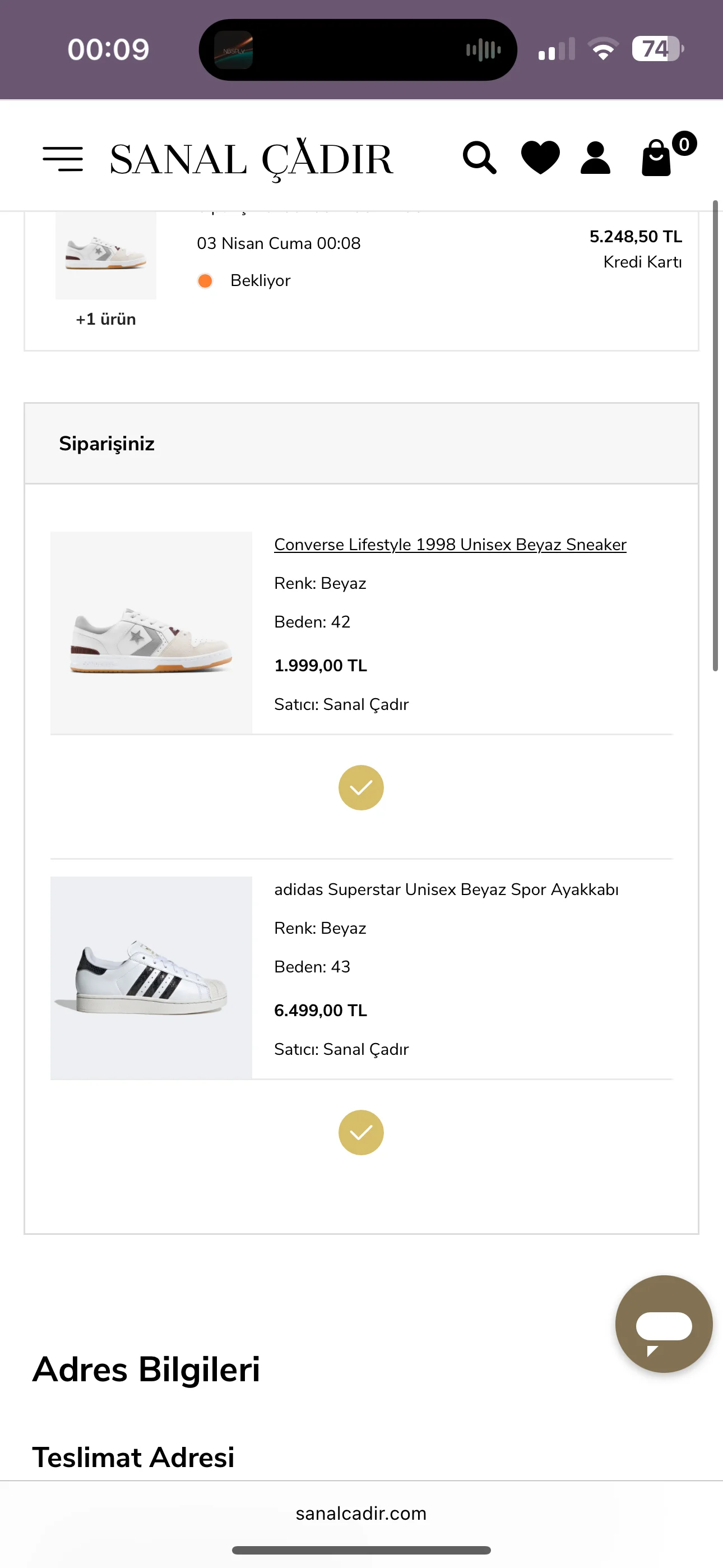The image size is (723, 1568).
Task: Tap the Teslimat Adresi heading
Action: pyautogui.click(x=133, y=1457)
